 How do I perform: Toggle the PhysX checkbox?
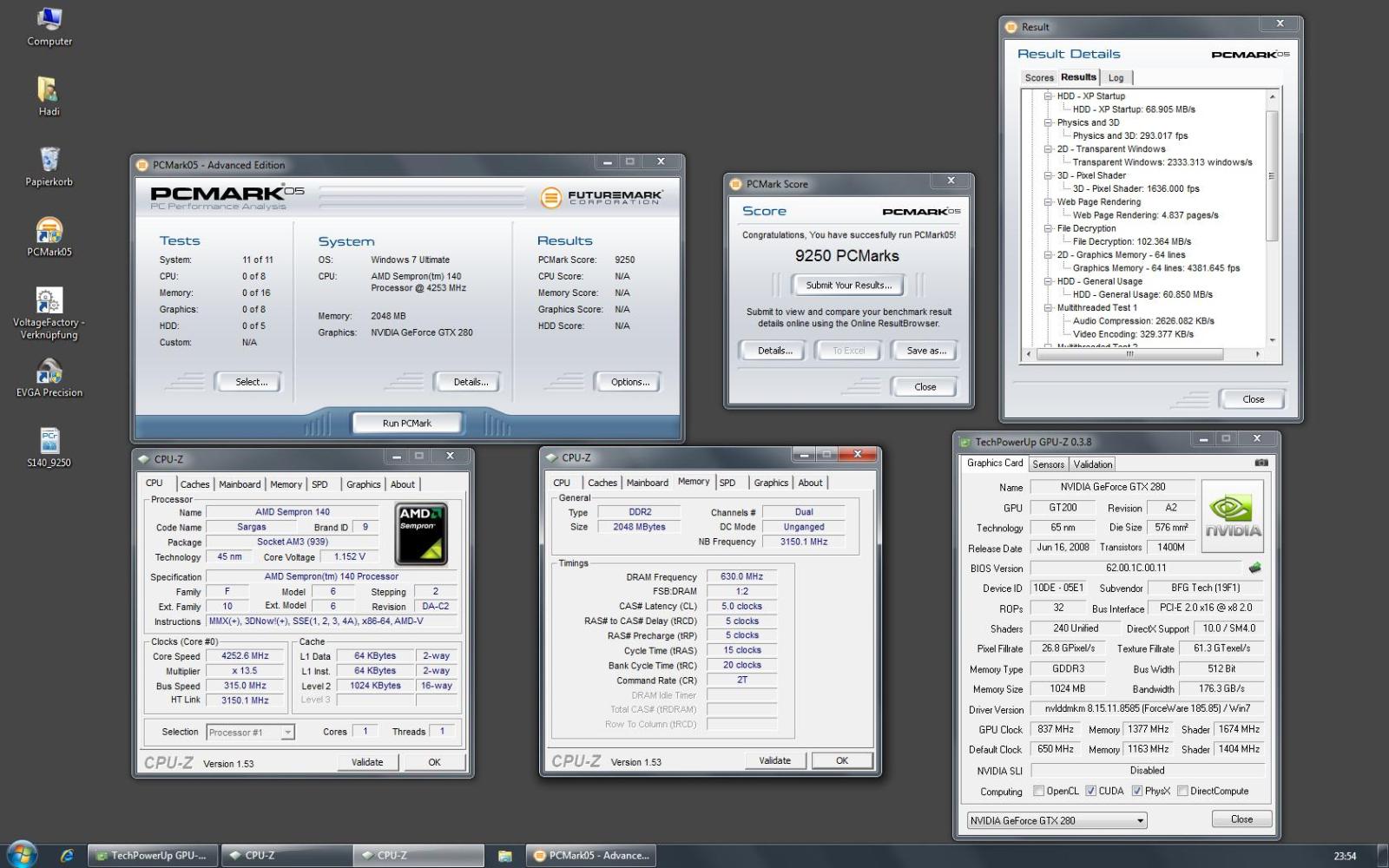tap(1136, 791)
